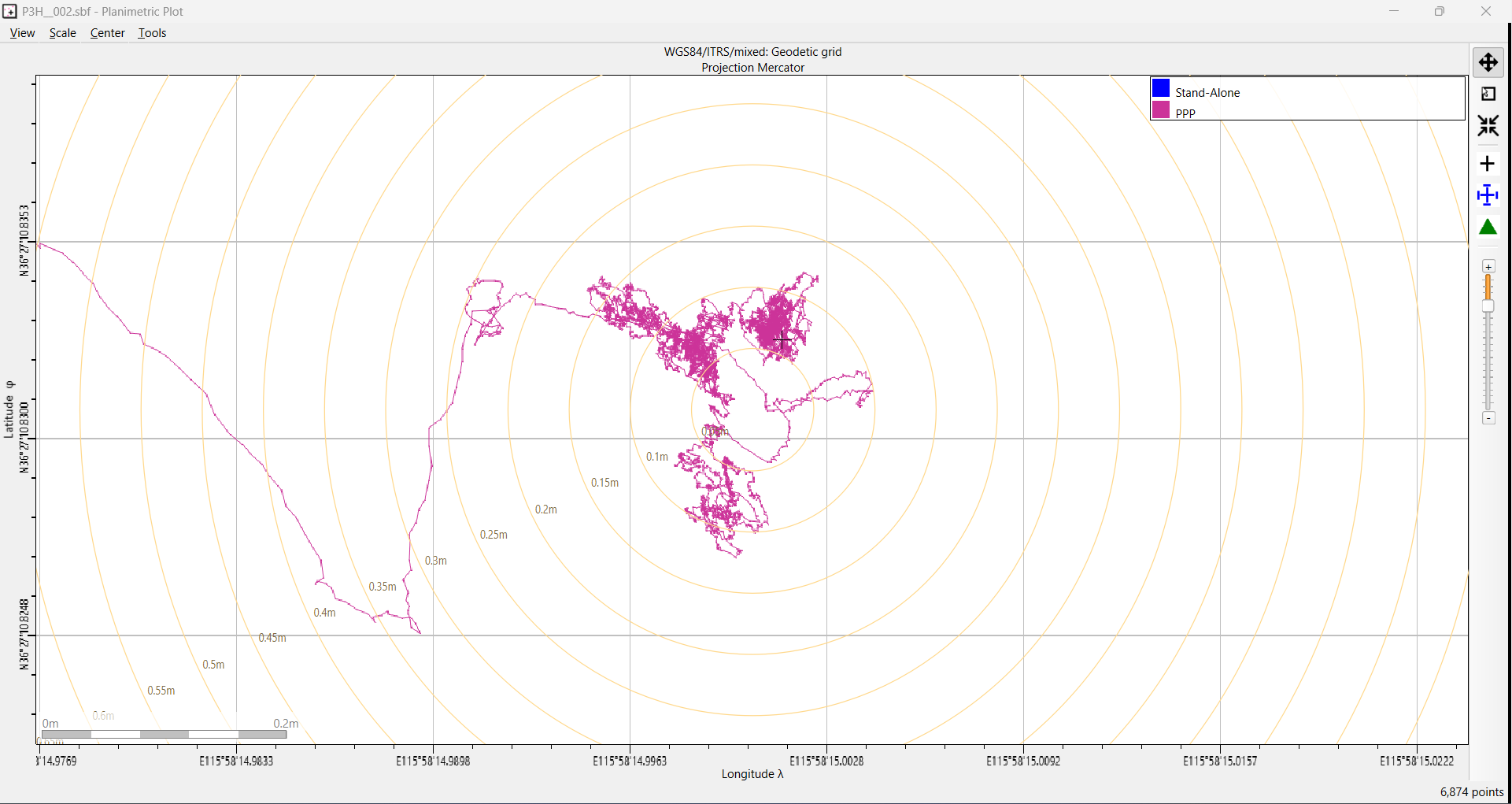This screenshot has width=1512, height=804.
Task: Open the View menu
Action: [x=22, y=33]
